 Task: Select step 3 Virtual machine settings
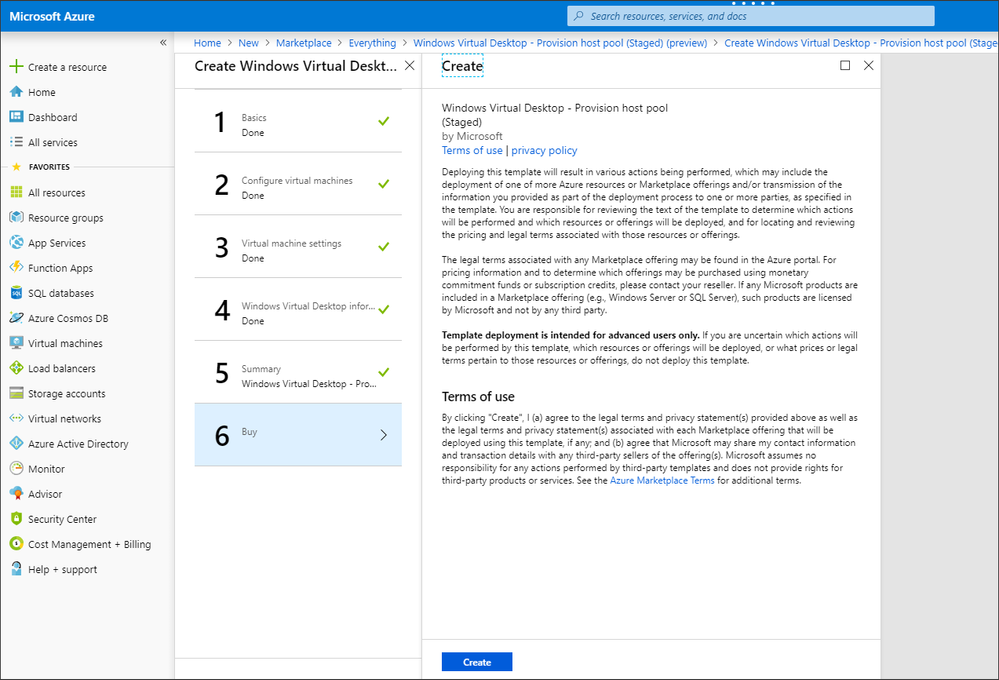298,247
